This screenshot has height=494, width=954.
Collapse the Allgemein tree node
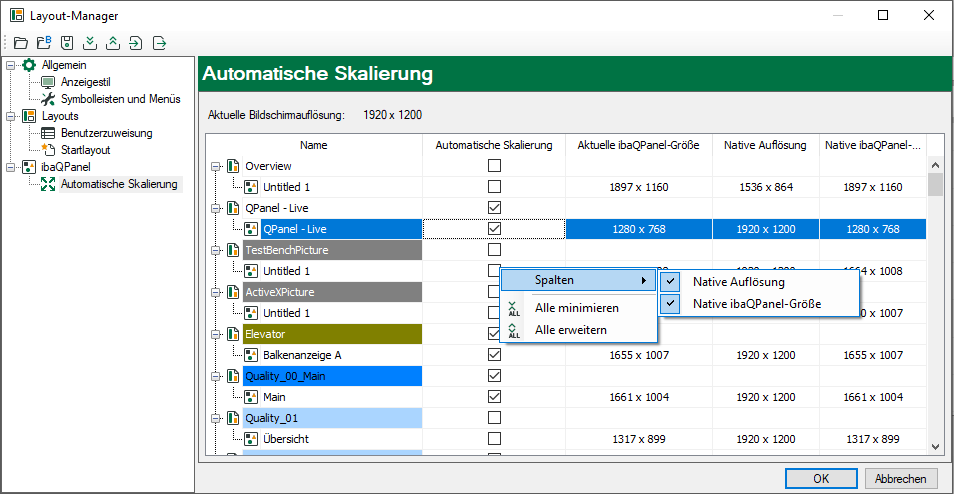tap(11, 65)
